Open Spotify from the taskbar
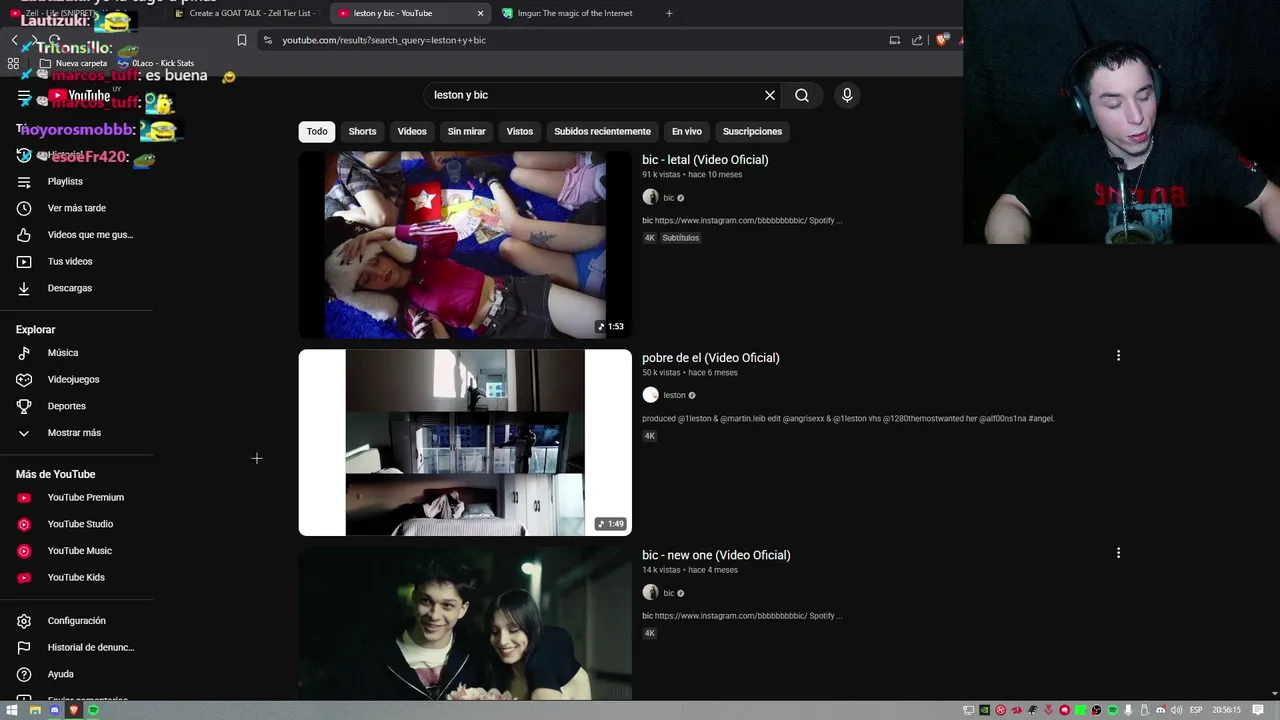The height and width of the screenshot is (720, 1280). [x=93, y=710]
